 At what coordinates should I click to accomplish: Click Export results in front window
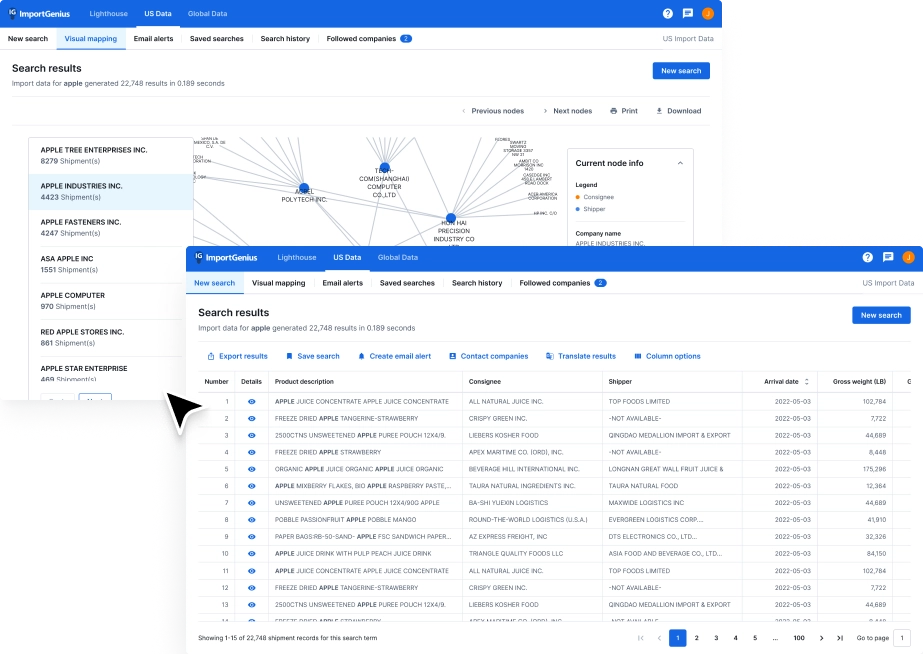click(237, 356)
